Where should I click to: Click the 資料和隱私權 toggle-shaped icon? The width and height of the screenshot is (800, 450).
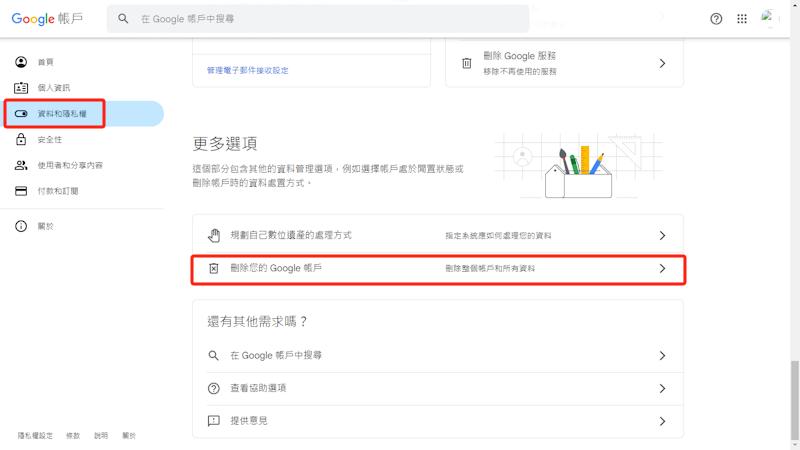(21, 113)
